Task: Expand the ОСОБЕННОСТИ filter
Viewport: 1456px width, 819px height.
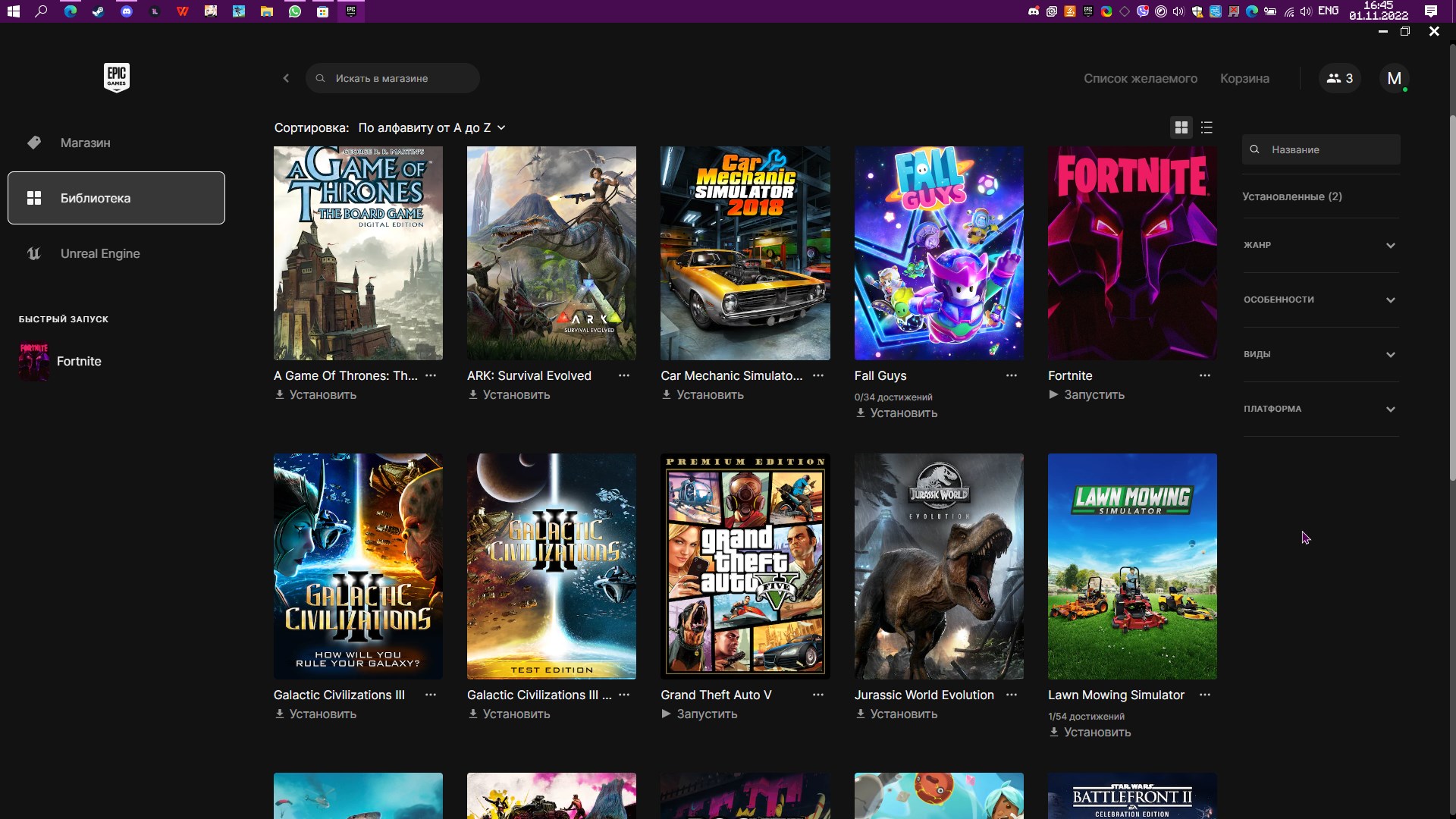Action: pos(1320,300)
